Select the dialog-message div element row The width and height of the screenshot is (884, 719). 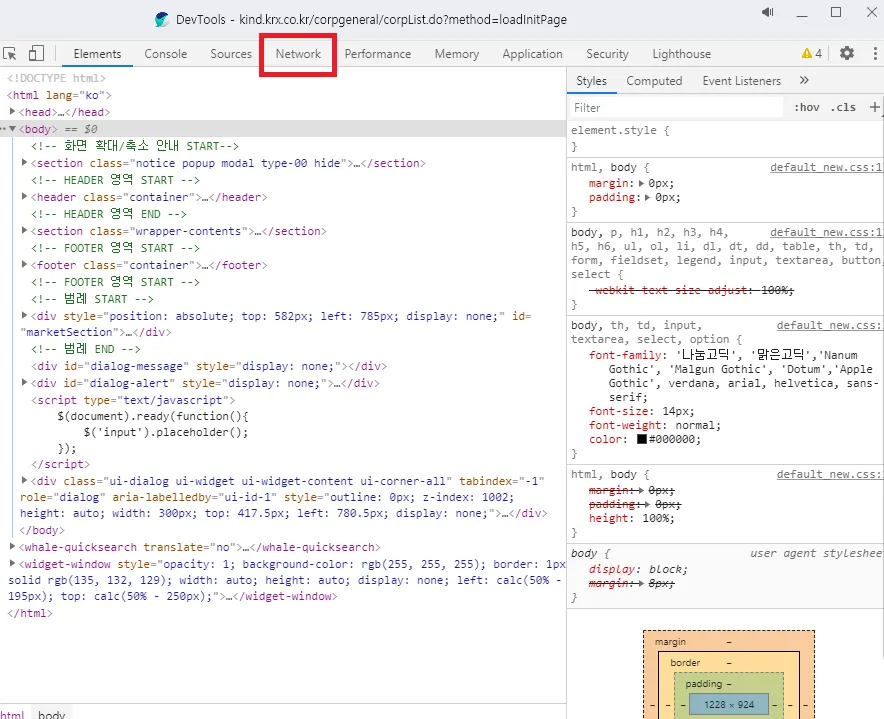209,366
